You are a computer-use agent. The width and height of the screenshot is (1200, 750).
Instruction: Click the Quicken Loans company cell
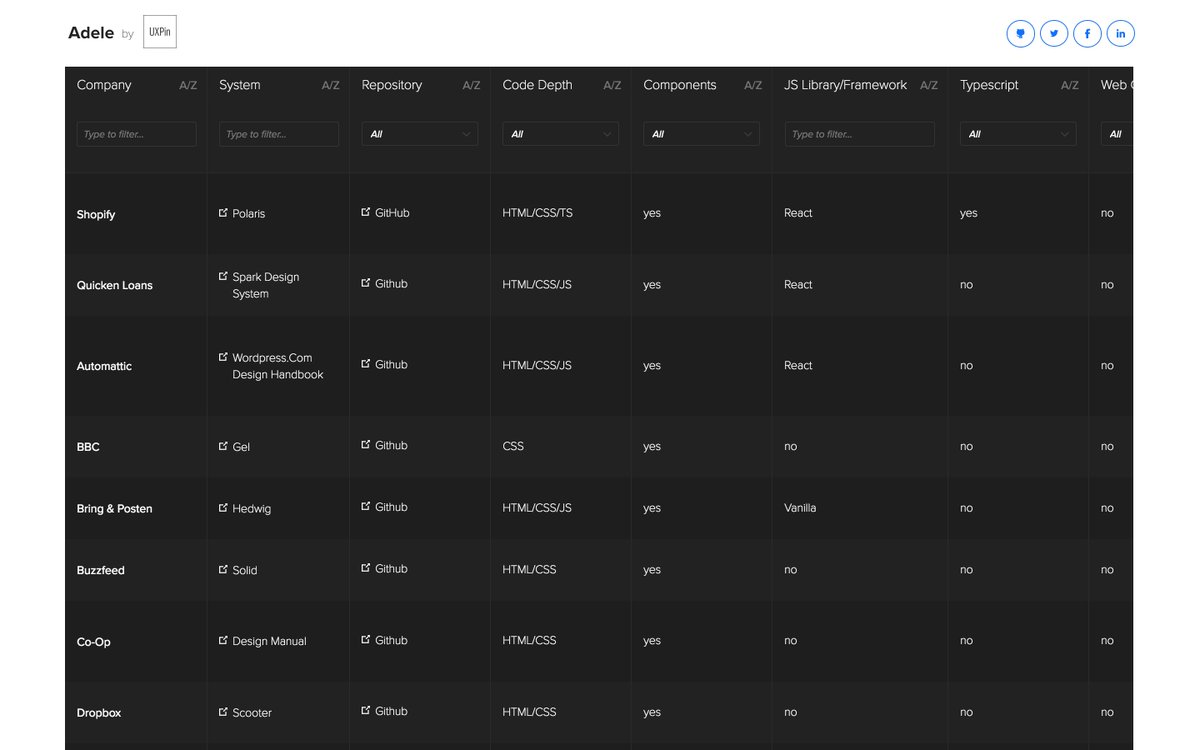115,285
